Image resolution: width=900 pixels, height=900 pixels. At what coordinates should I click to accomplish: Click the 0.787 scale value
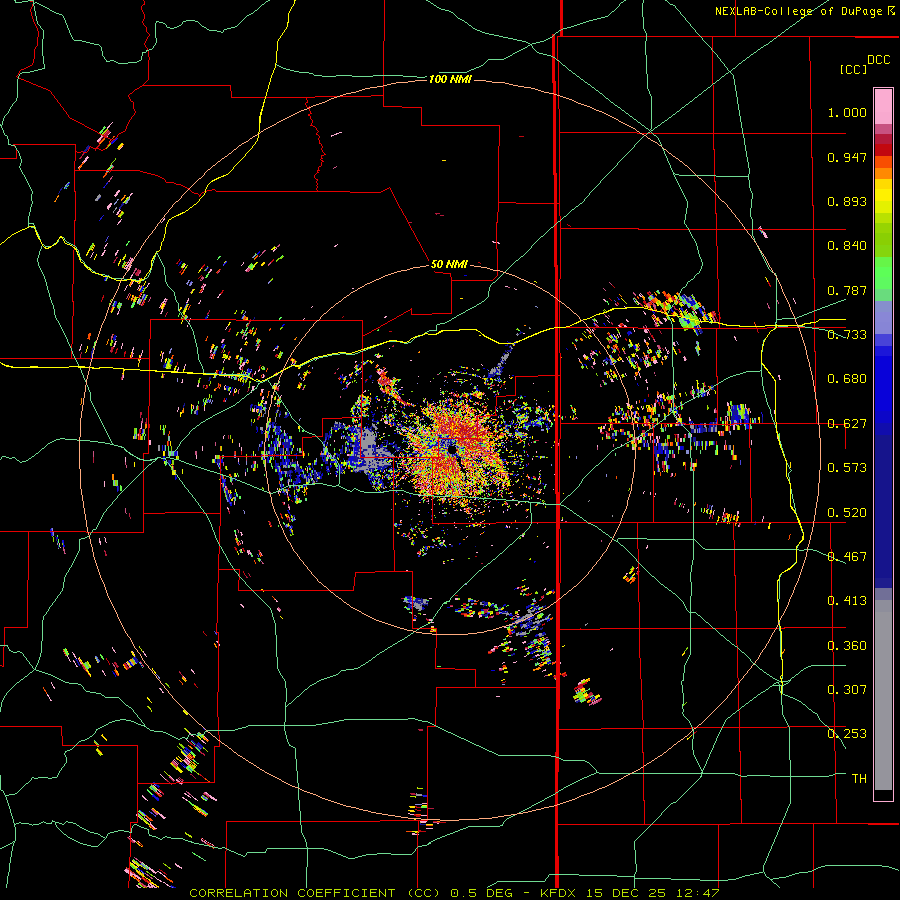[847, 290]
